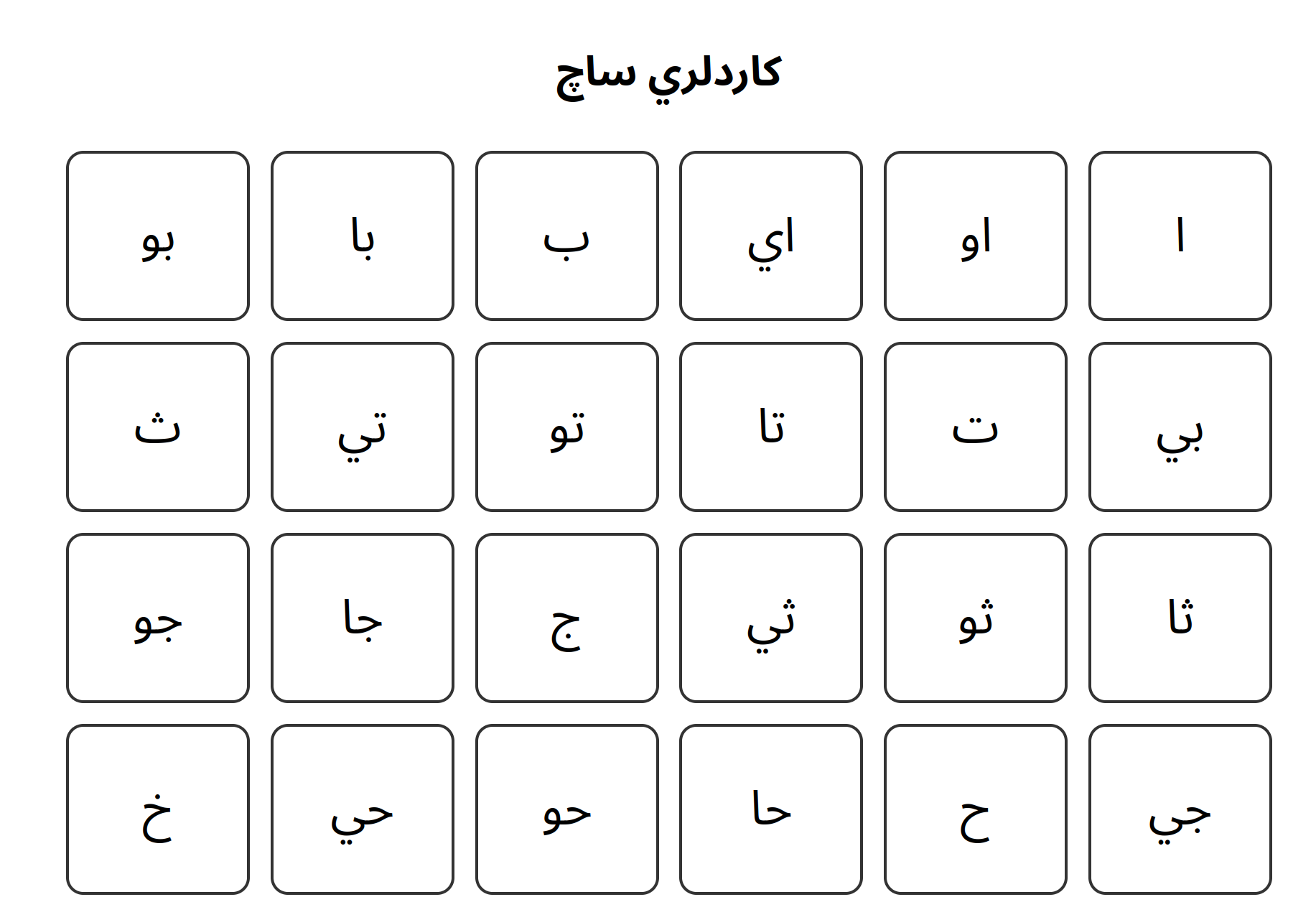Tap the ثو card
The height and width of the screenshot is (897, 1316).
click(x=975, y=618)
